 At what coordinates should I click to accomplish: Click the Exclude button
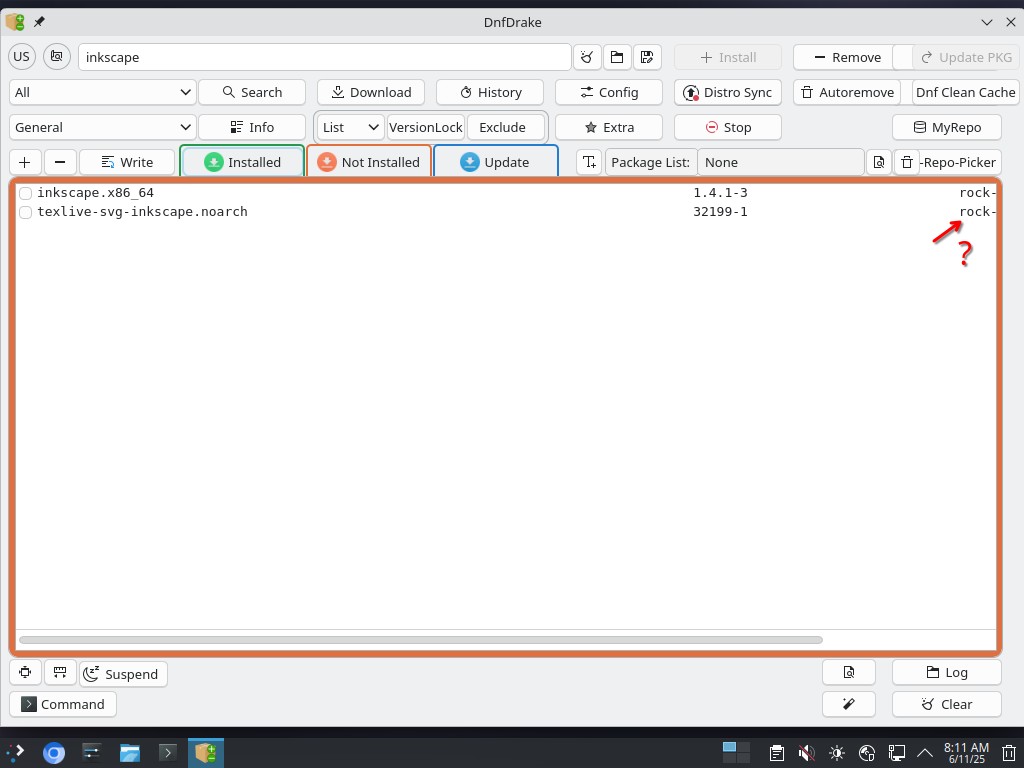[x=505, y=127]
